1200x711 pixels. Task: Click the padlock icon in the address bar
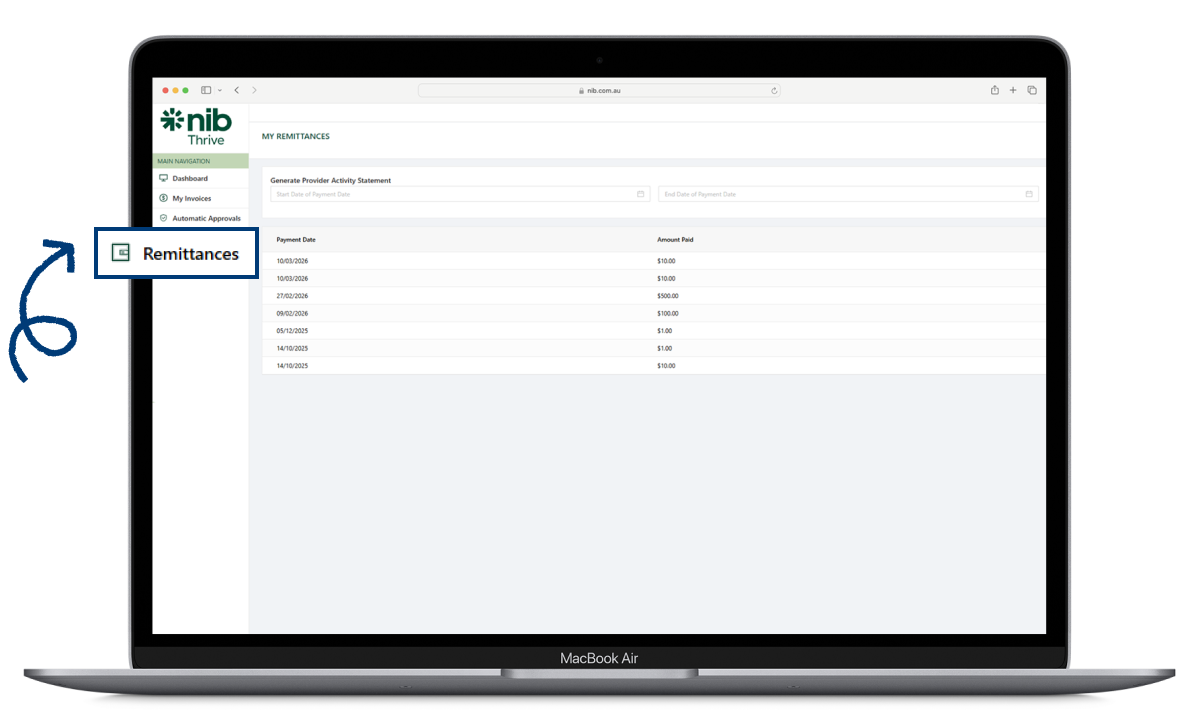pos(581,90)
